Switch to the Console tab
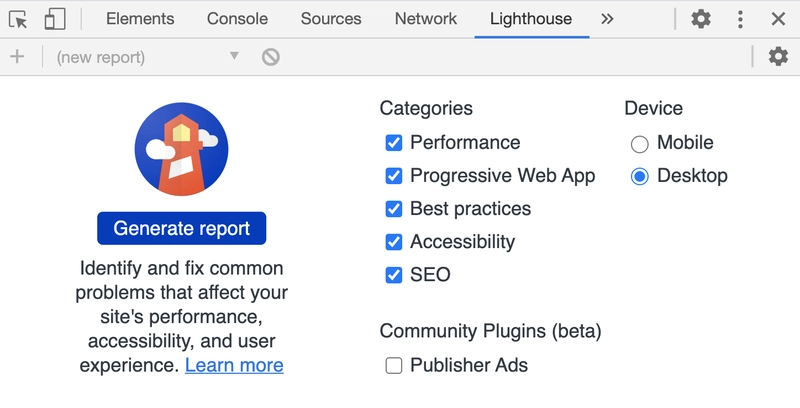Image resolution: width=800 pixels, height=408 pixels. click(237, 19)
